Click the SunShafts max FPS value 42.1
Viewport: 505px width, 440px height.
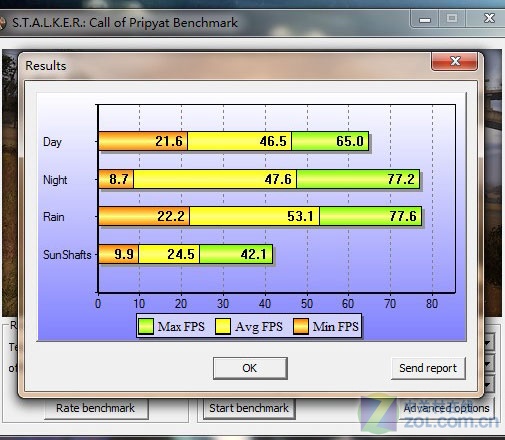(254, 254)
